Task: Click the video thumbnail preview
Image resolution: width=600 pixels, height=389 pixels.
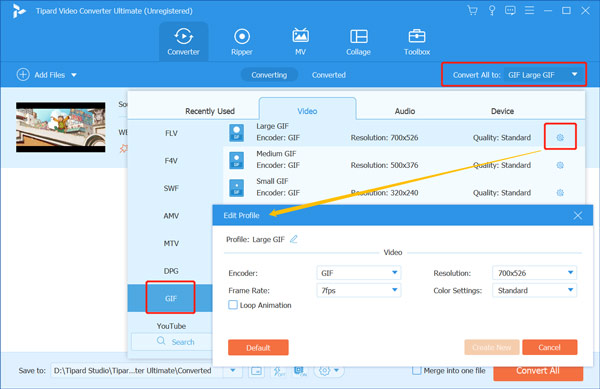Action: click(x=60, y=127)
